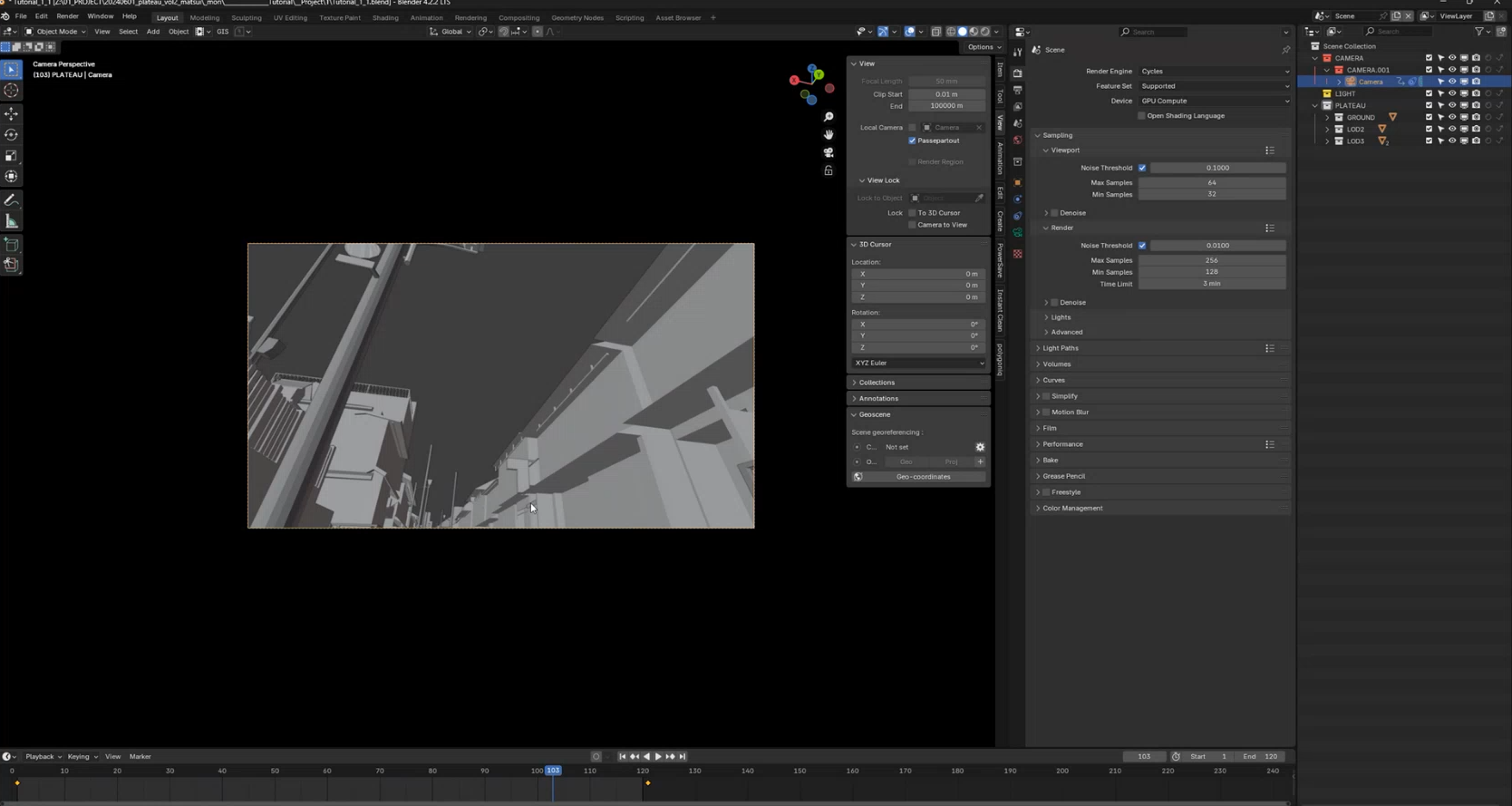Open the Playback popover in timeline
Screen dimensions: 1512x806
coord(43,756)
